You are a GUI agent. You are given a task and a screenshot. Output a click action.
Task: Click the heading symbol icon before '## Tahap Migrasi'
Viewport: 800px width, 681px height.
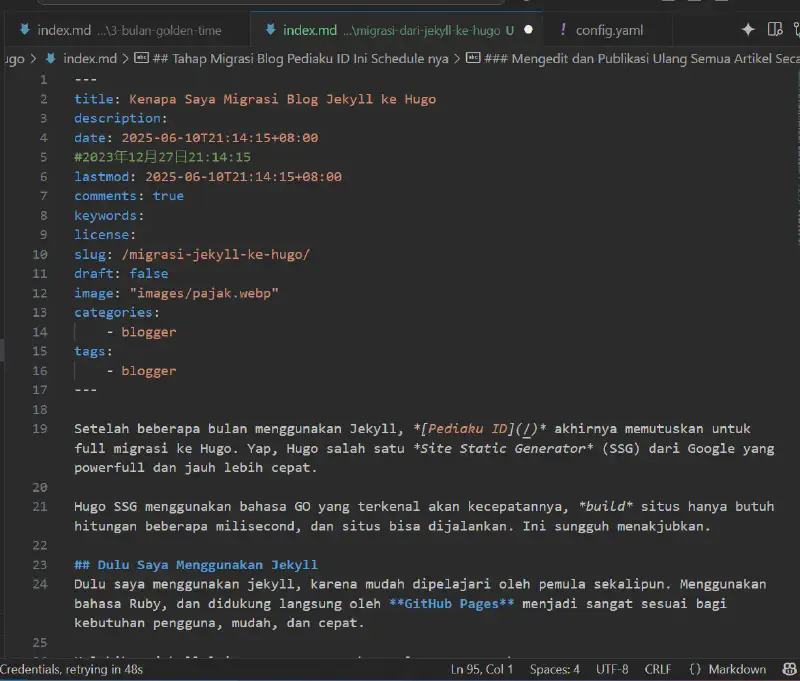[141, 58]
